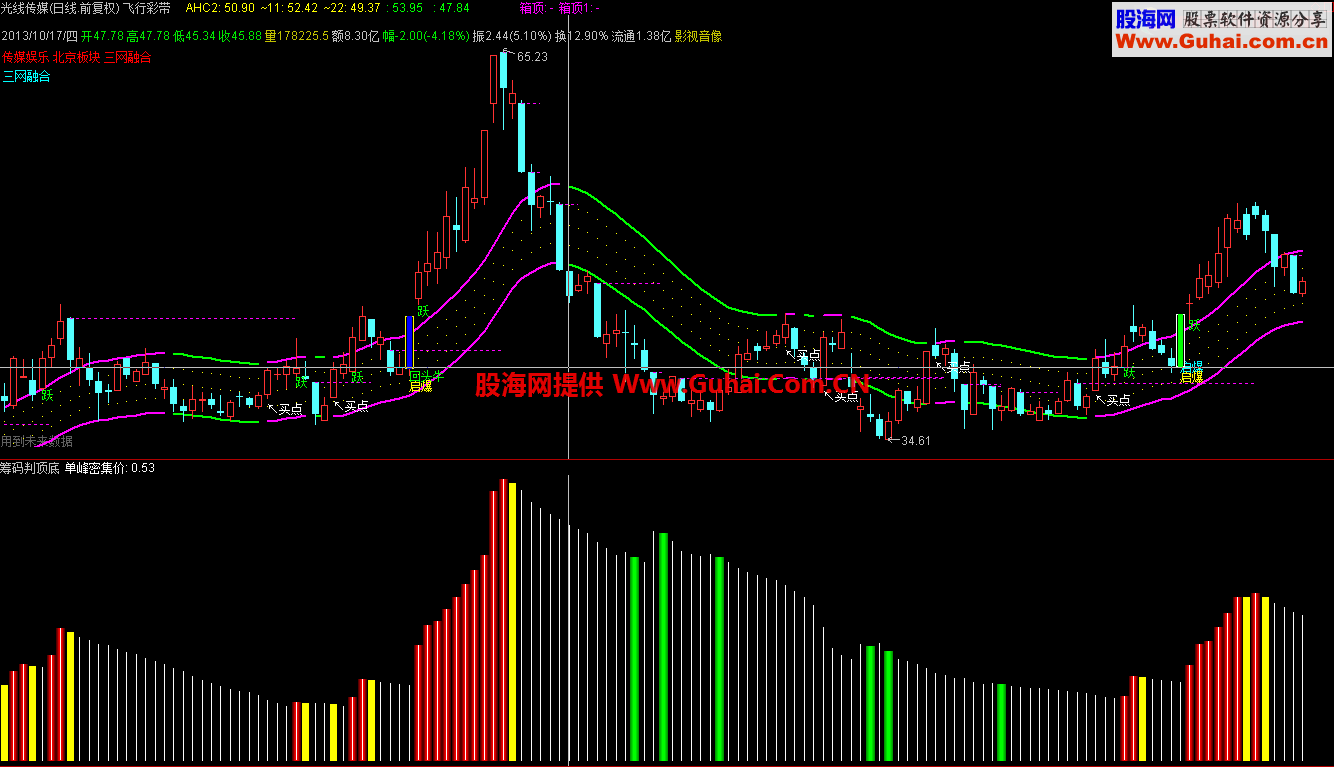Click the cyan 三网融合 label
Screen dimensions: 1334x767
26,76
